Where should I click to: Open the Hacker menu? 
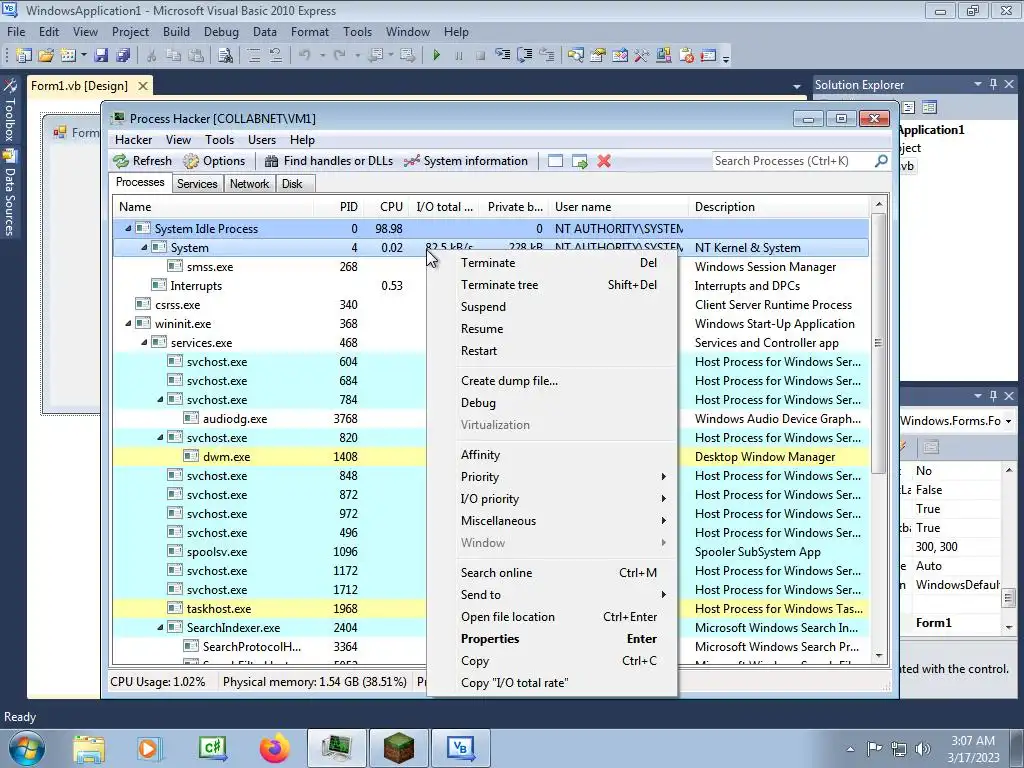[133, 140]
